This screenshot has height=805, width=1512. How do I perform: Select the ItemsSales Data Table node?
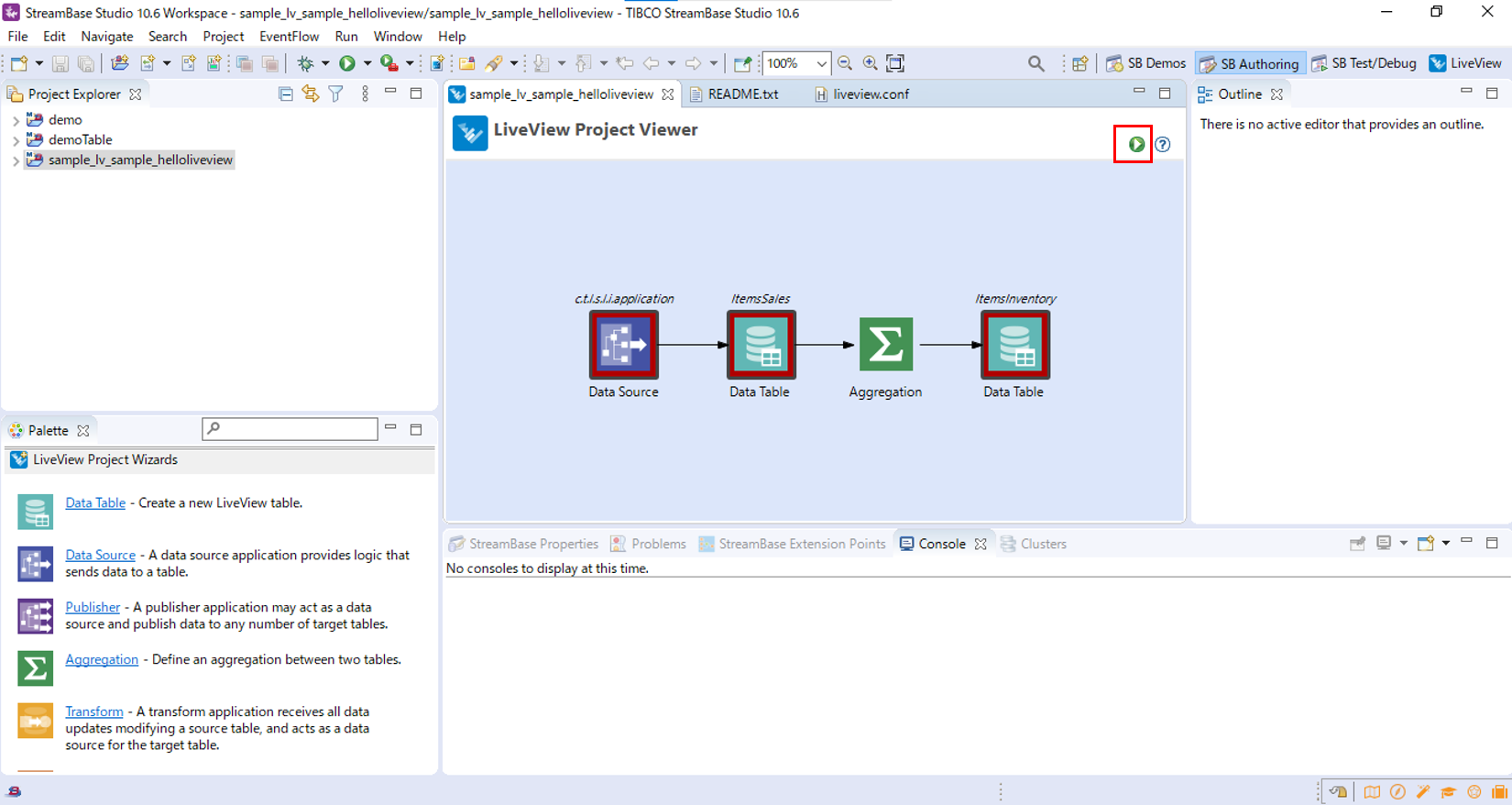[761, 345]
